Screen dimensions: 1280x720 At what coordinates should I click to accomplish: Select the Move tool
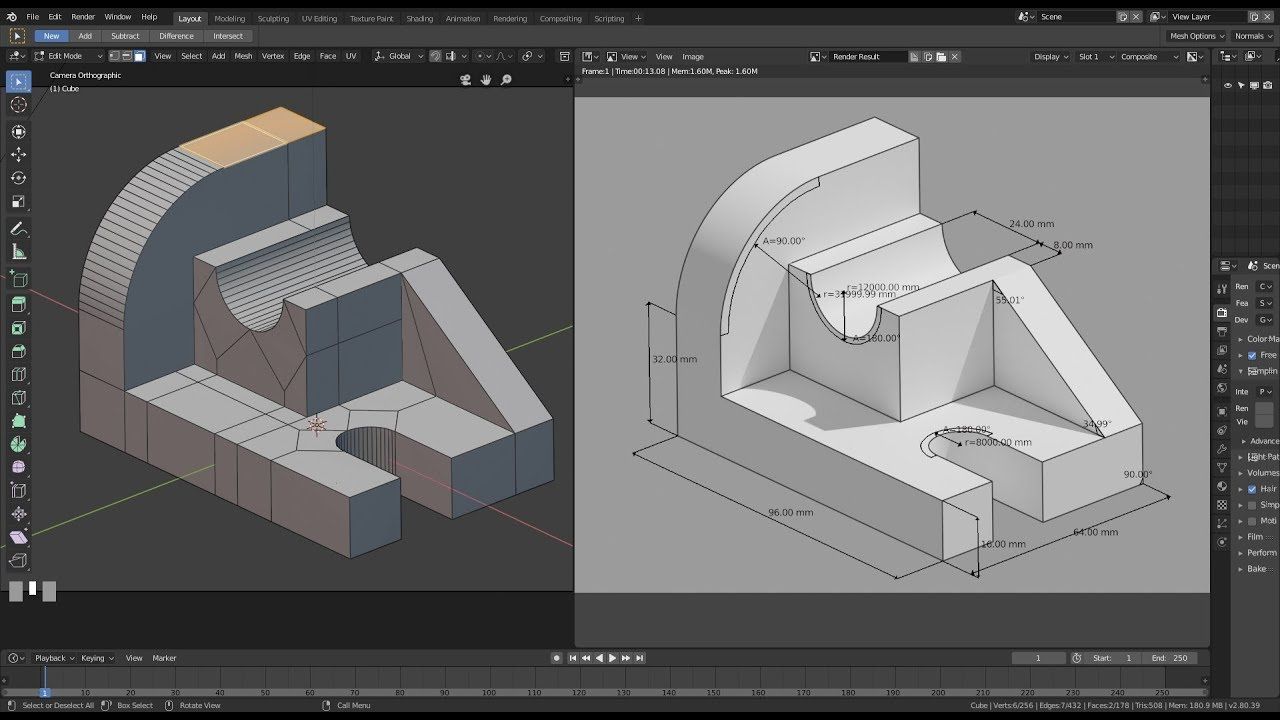(x=18, y=154)
